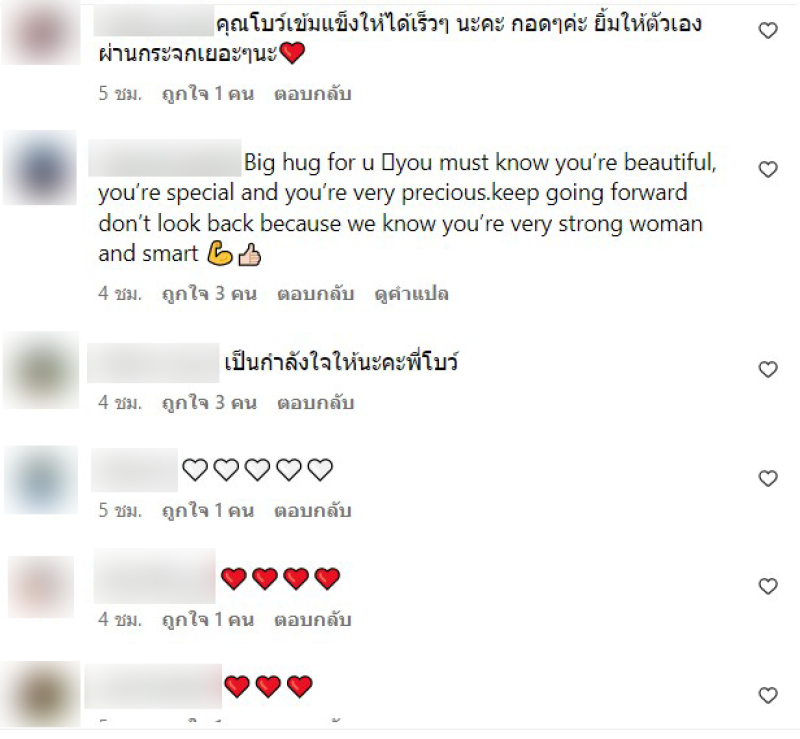Like the comment ending with red heart about mirror
Image resolution: width=800 pixels, height=739 pixels.
[x=768, y=31]
